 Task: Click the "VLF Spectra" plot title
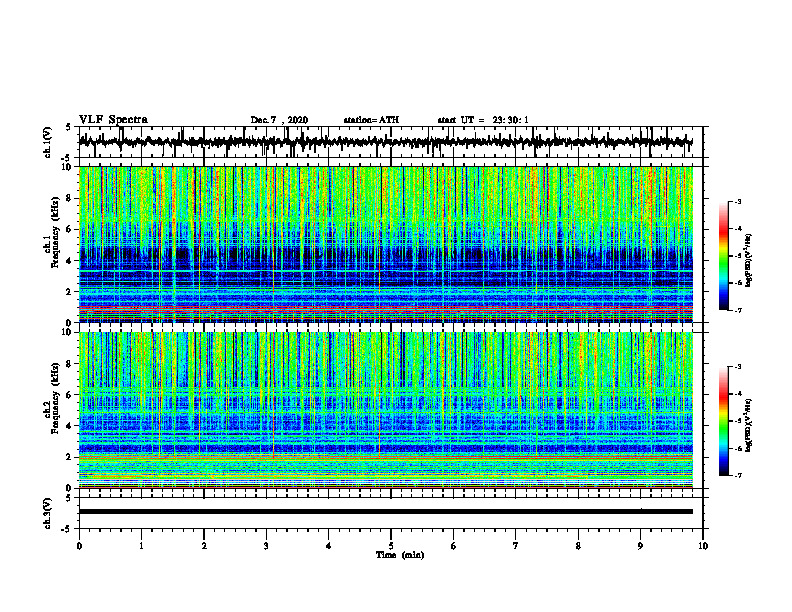(113, 120)
